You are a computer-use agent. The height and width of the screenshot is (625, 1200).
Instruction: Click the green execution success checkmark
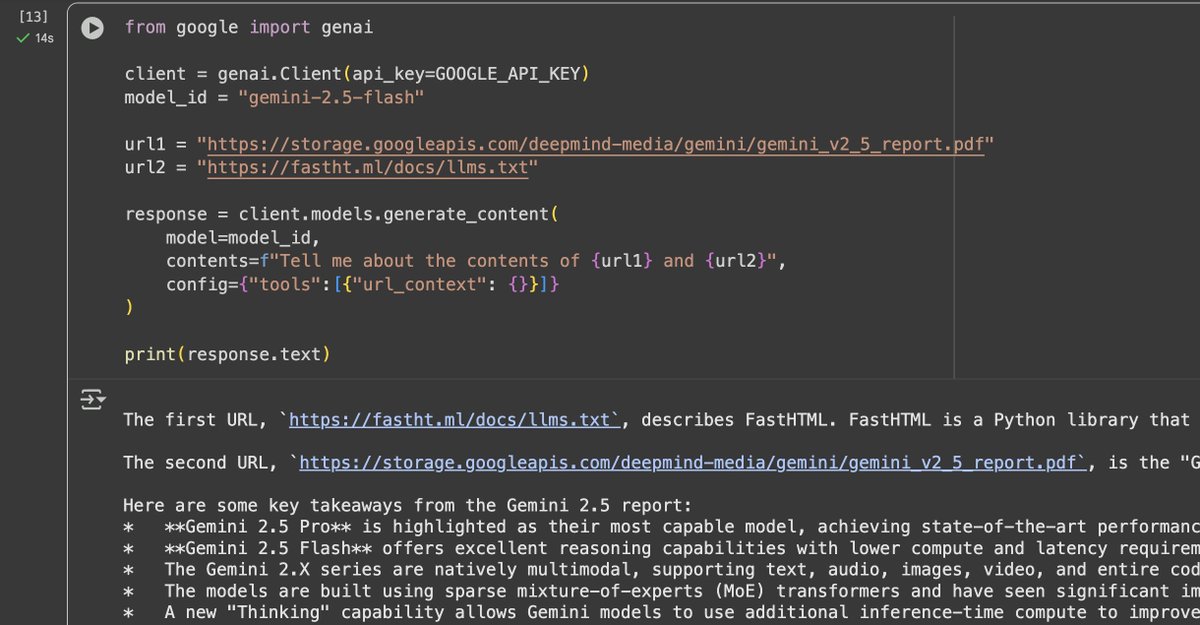tap(23, 38)
